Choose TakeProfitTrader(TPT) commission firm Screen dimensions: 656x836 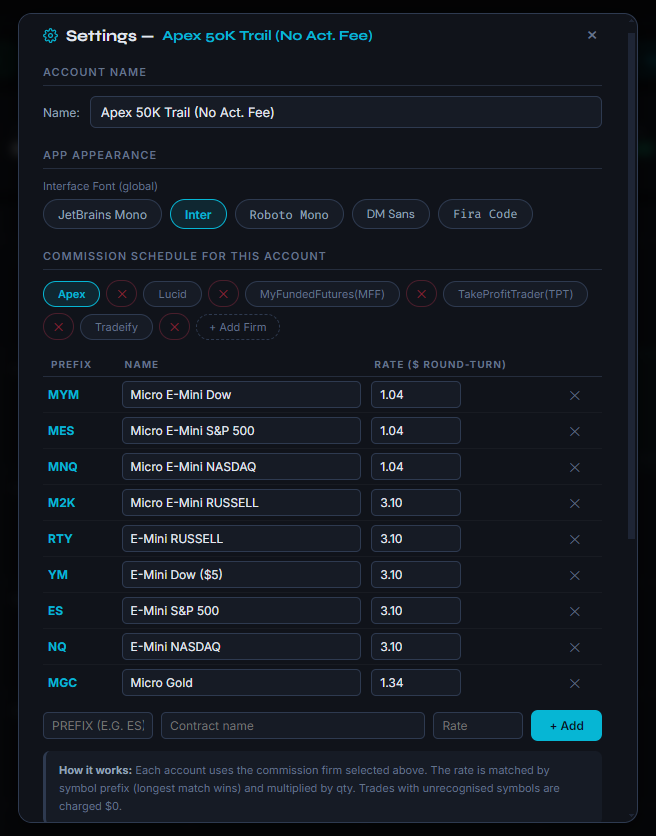tap(515, 294)
